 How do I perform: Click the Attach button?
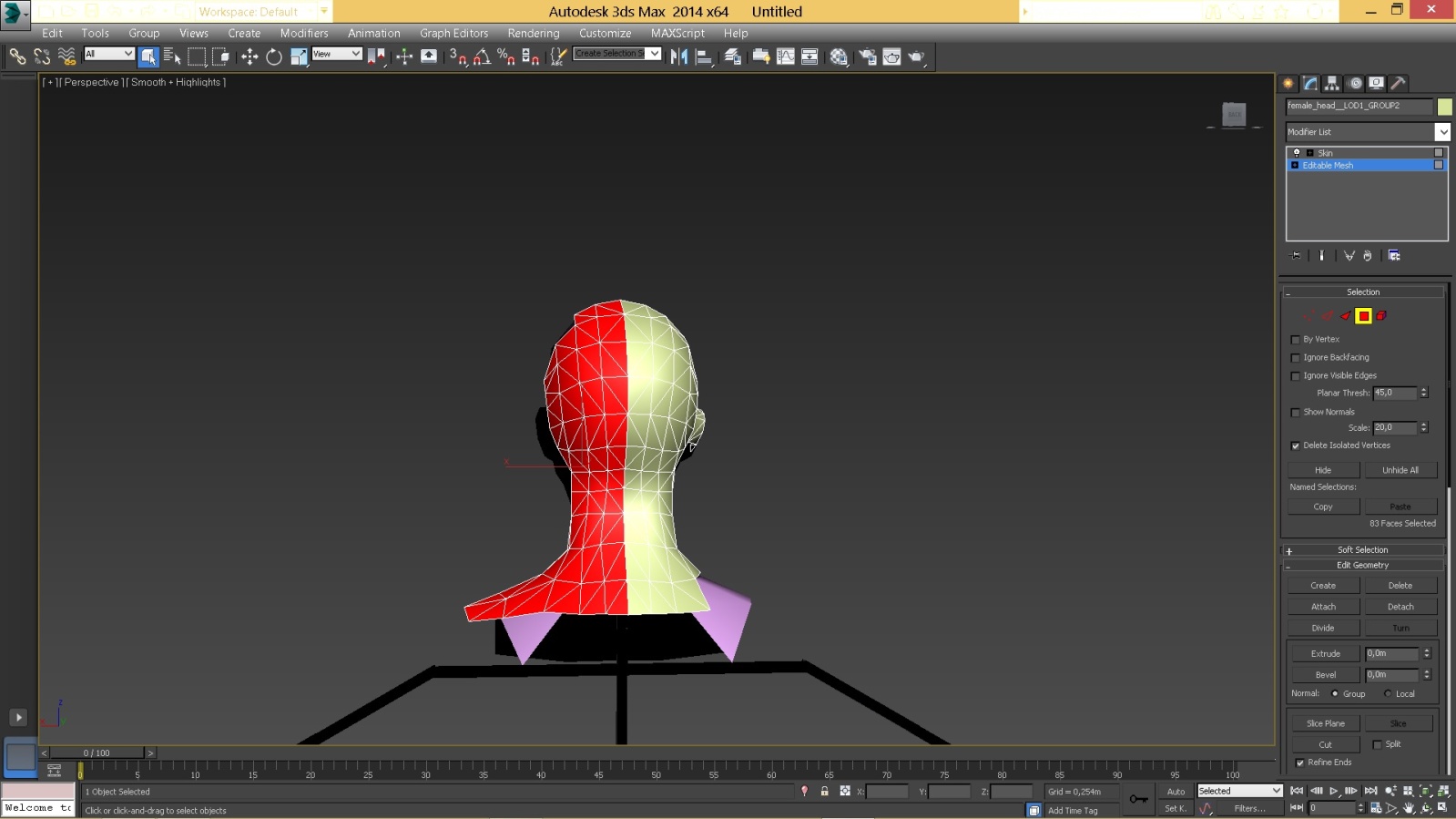click(x=1323, y=607)
